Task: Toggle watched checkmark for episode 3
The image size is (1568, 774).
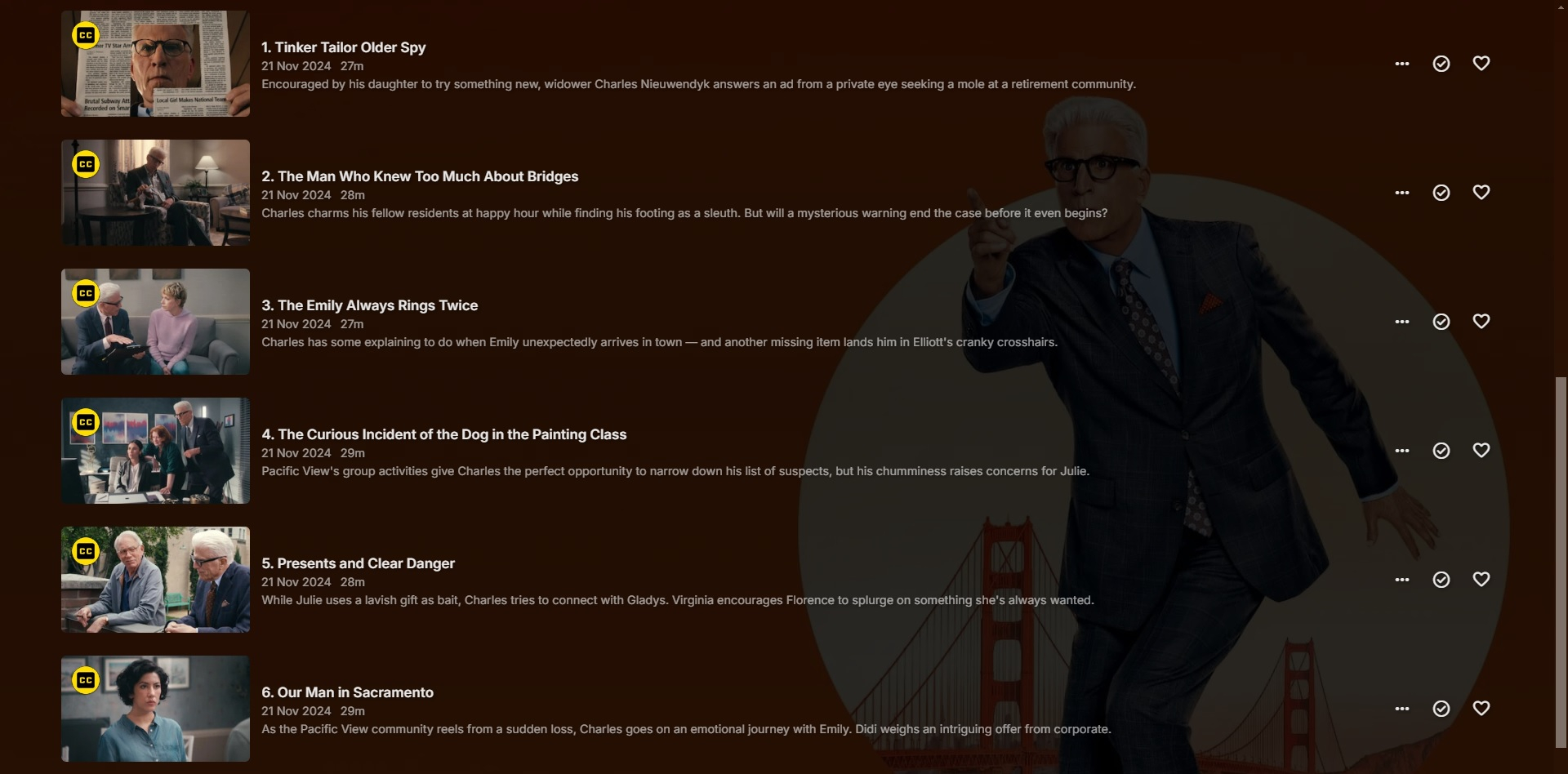Action: tap(1441, 322)
